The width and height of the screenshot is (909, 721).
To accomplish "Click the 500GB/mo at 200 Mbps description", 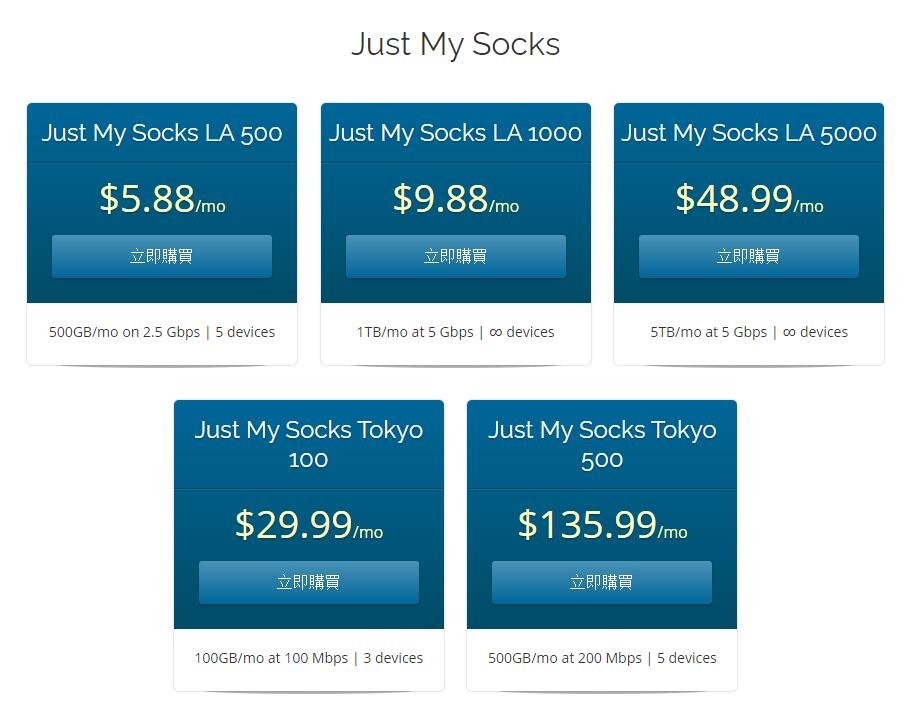I will pos(601,658).
